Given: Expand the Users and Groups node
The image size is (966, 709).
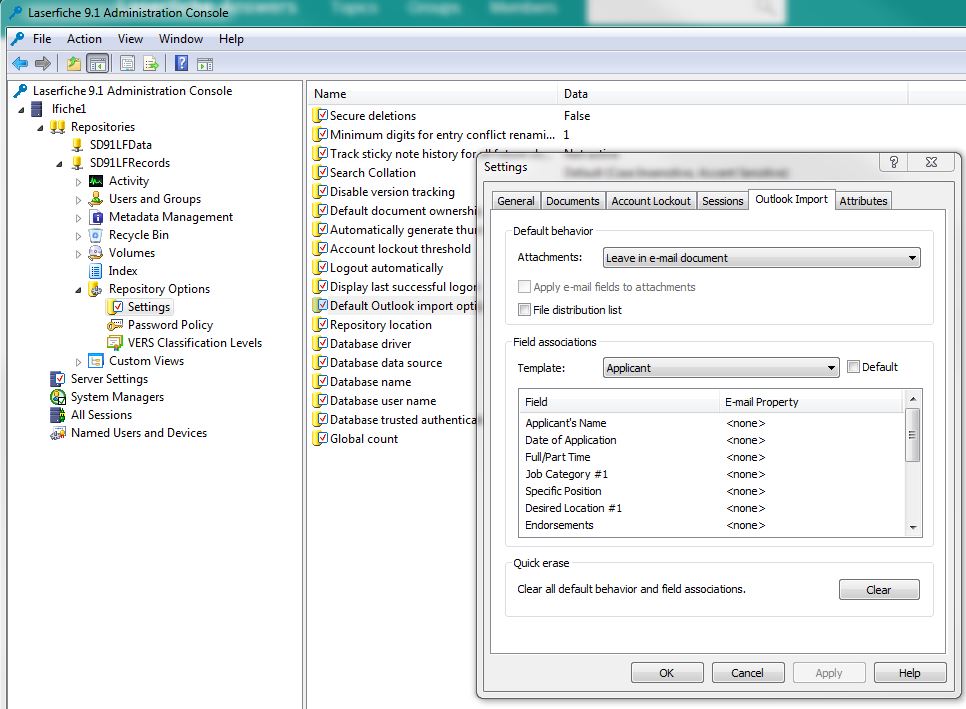Looking at the screenshot, I should point(78,200).
